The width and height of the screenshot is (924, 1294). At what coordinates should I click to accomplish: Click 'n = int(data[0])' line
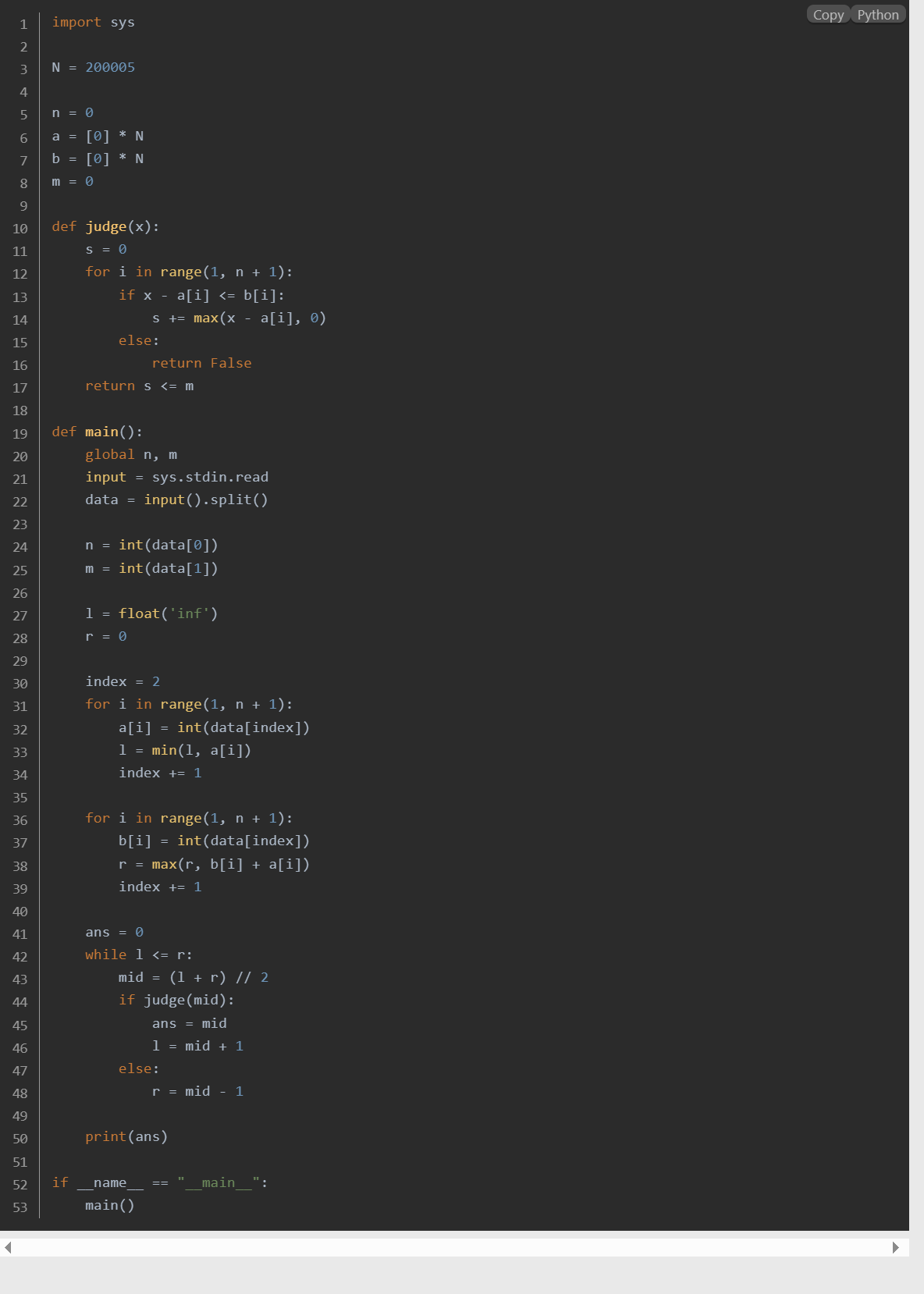(151, 545)
